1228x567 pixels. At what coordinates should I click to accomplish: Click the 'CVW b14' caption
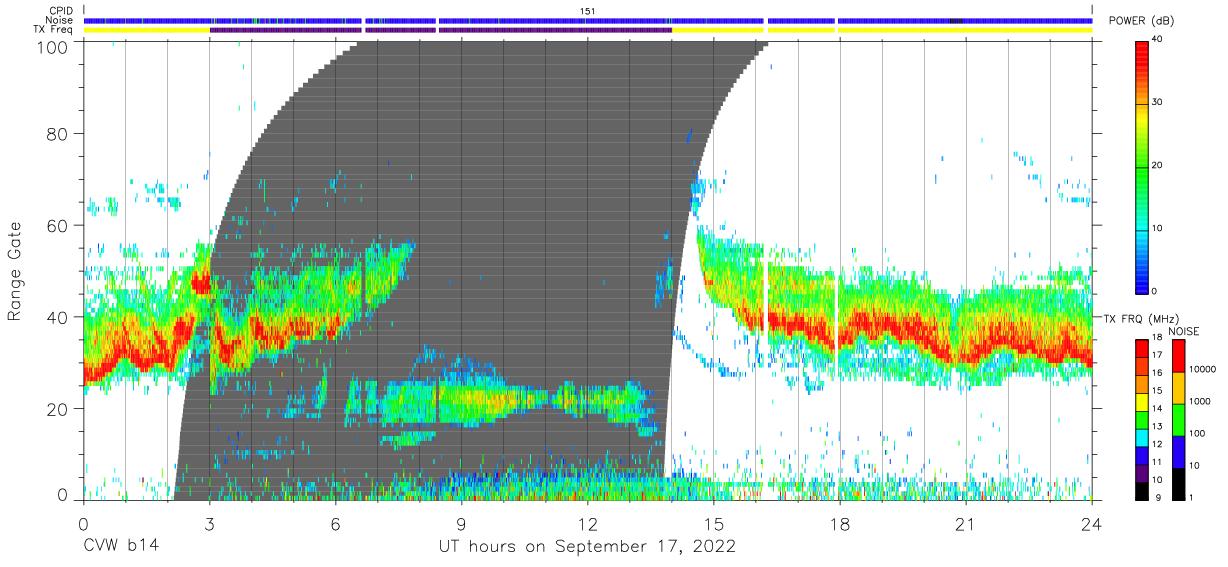coord(120,546)
